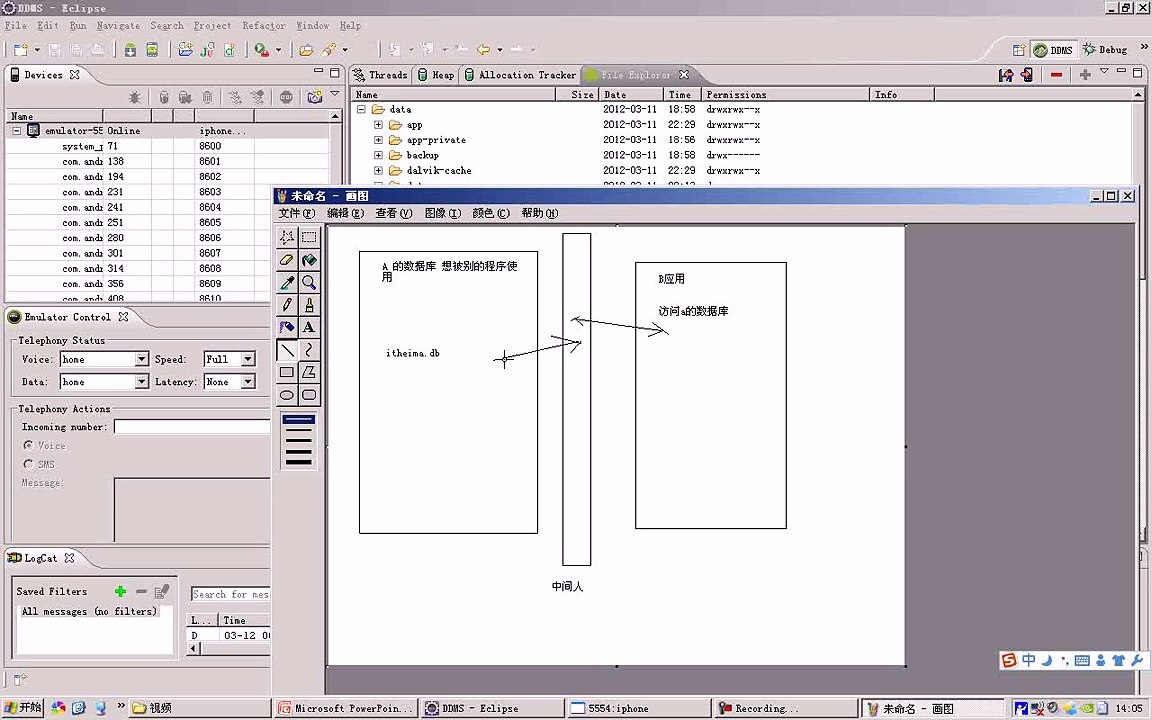The image size is (1152, 720).
Task: Select the Polygon tool in Paint
Action: [309, 372]
